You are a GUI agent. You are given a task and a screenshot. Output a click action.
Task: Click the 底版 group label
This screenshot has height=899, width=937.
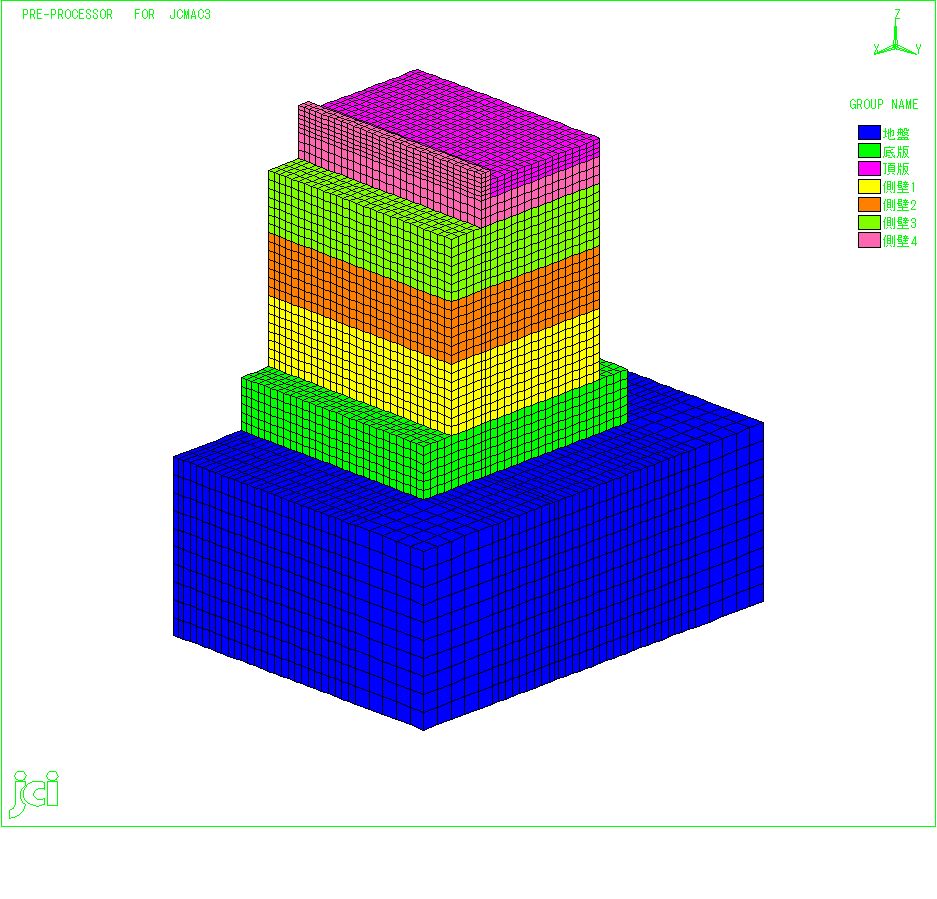896,151
